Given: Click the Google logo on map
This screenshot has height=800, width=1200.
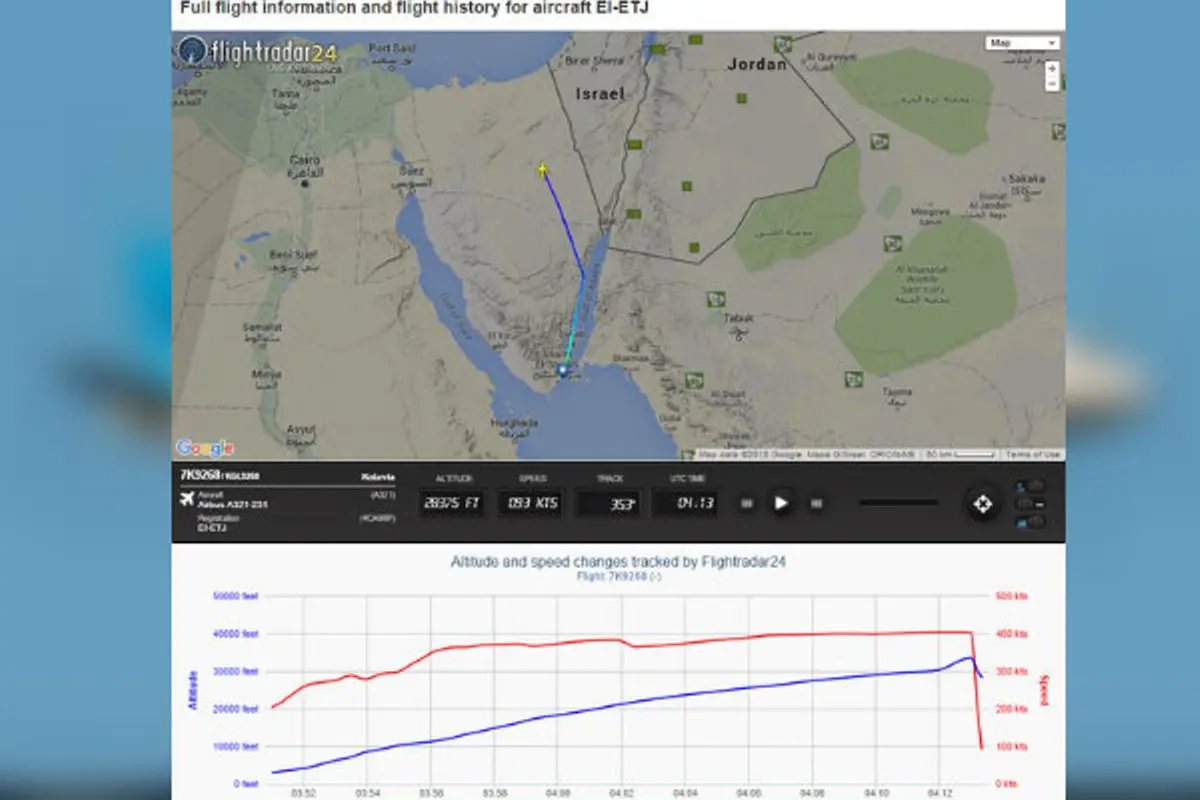Looking at the screenshot, I should click(204, 448).
